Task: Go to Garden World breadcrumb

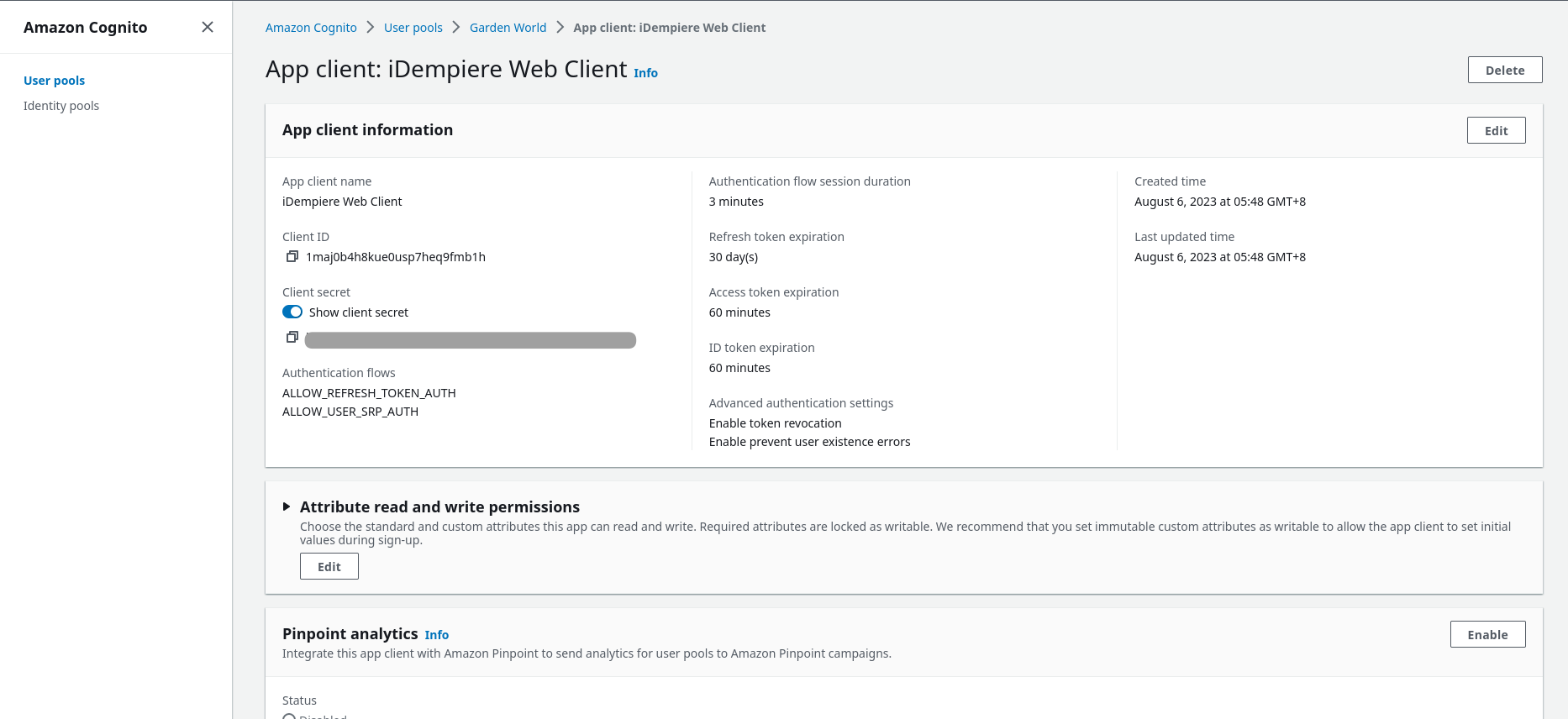Action: point(508,28)
